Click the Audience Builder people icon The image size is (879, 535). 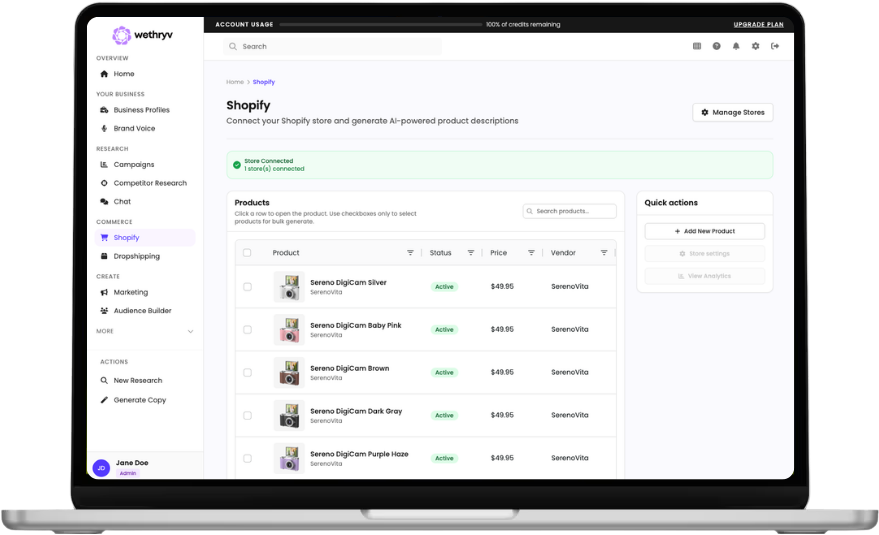104,310
